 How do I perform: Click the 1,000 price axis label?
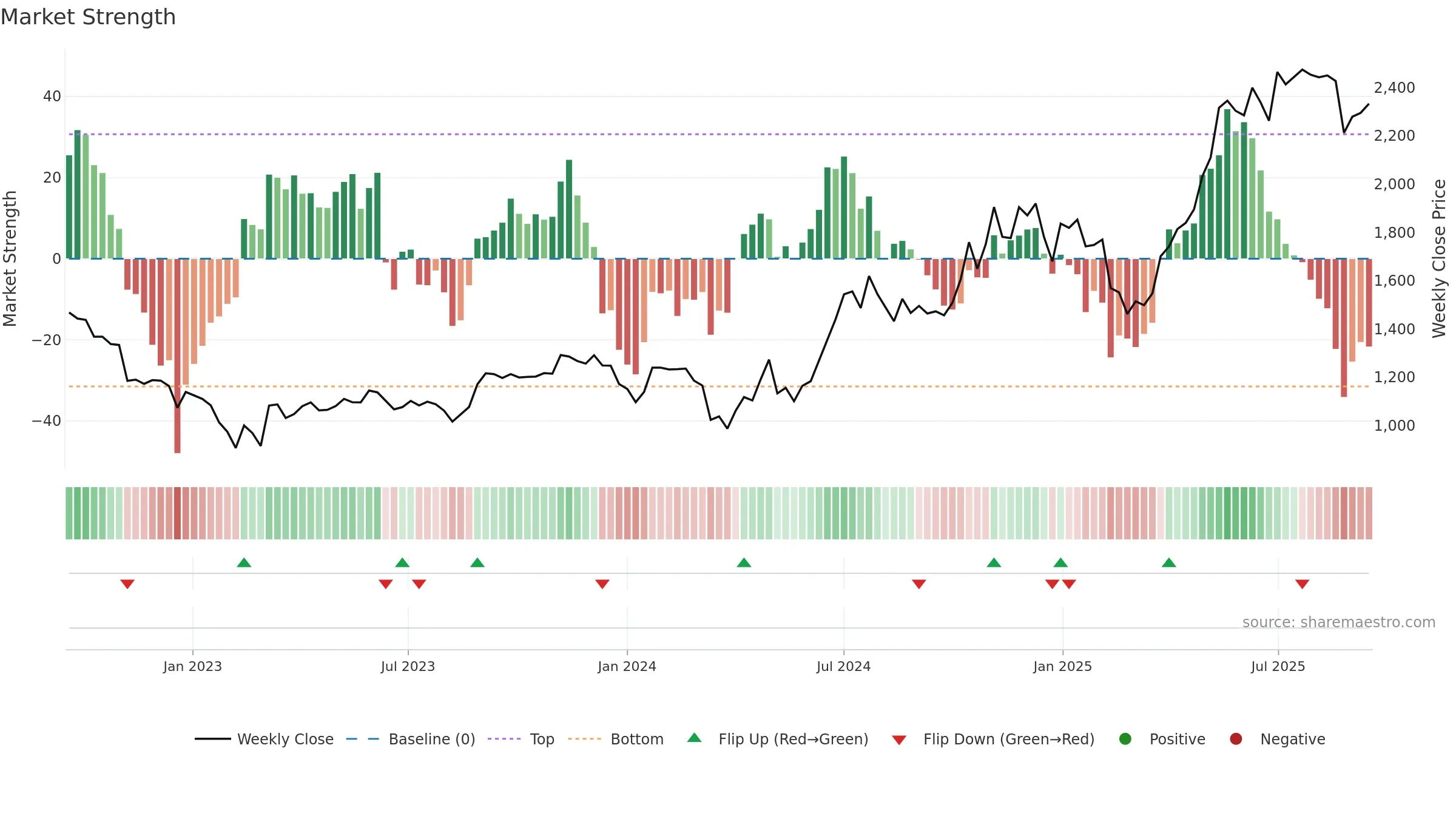(1394, 425)
